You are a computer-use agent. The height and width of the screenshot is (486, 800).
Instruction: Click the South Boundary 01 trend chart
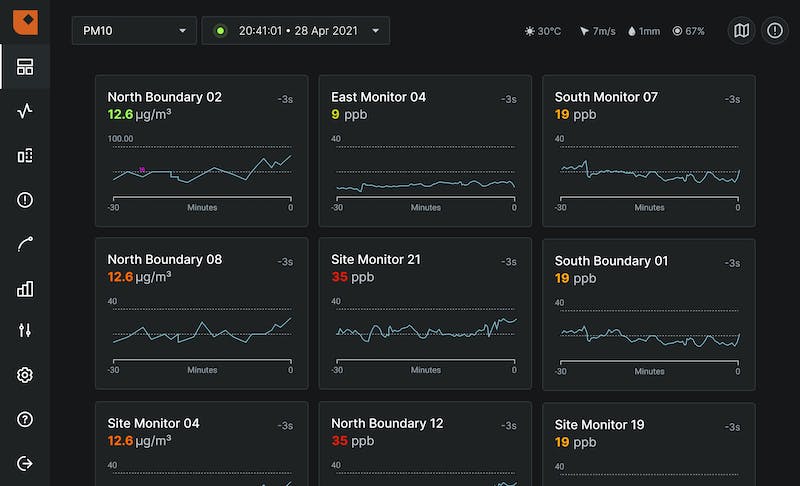click(649, 337)
